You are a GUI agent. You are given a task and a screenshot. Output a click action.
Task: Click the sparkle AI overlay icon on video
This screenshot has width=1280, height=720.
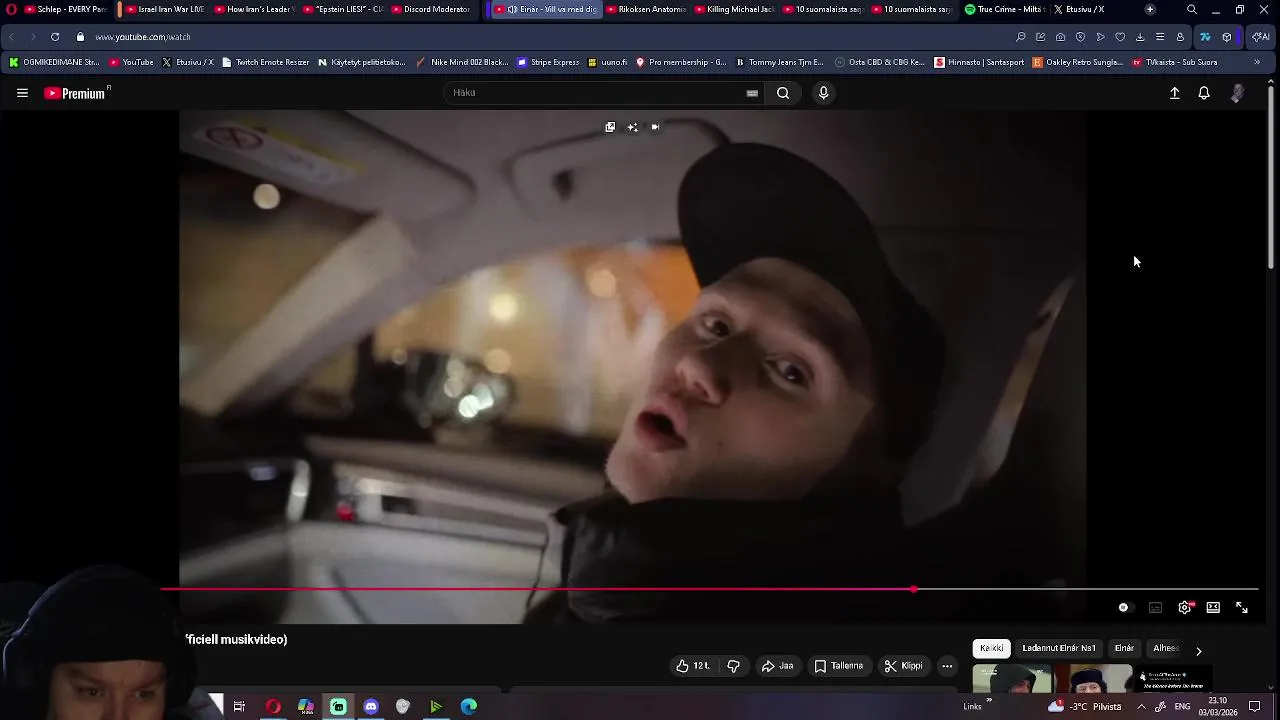(632, 127)
